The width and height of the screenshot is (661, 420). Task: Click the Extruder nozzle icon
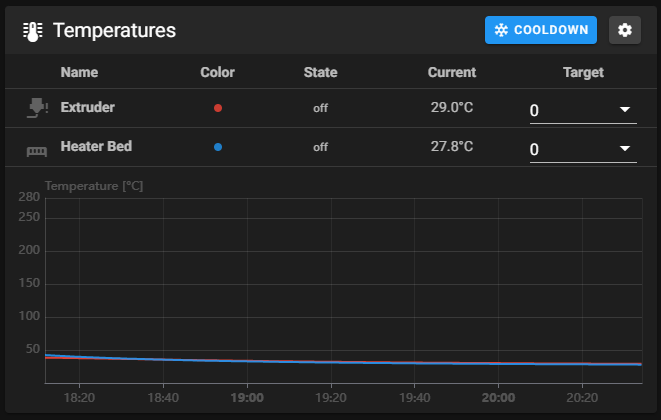[x=37, y=108]
